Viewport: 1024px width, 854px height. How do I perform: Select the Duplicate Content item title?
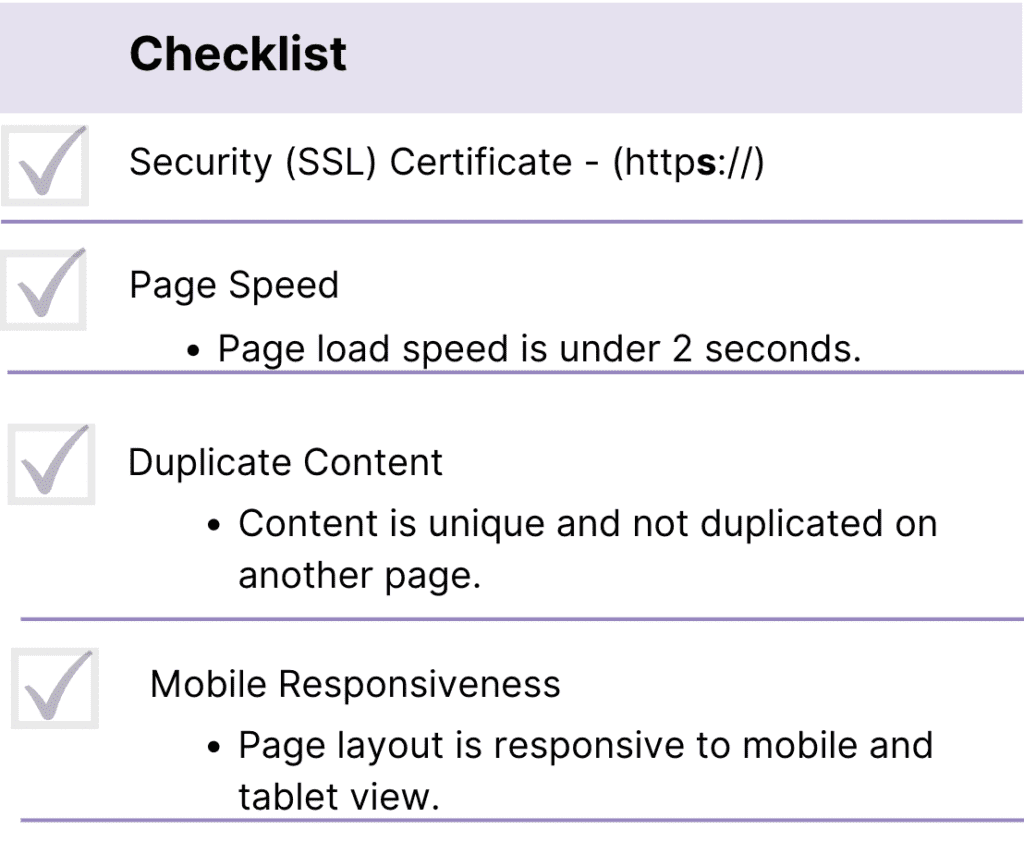point(285,463)
